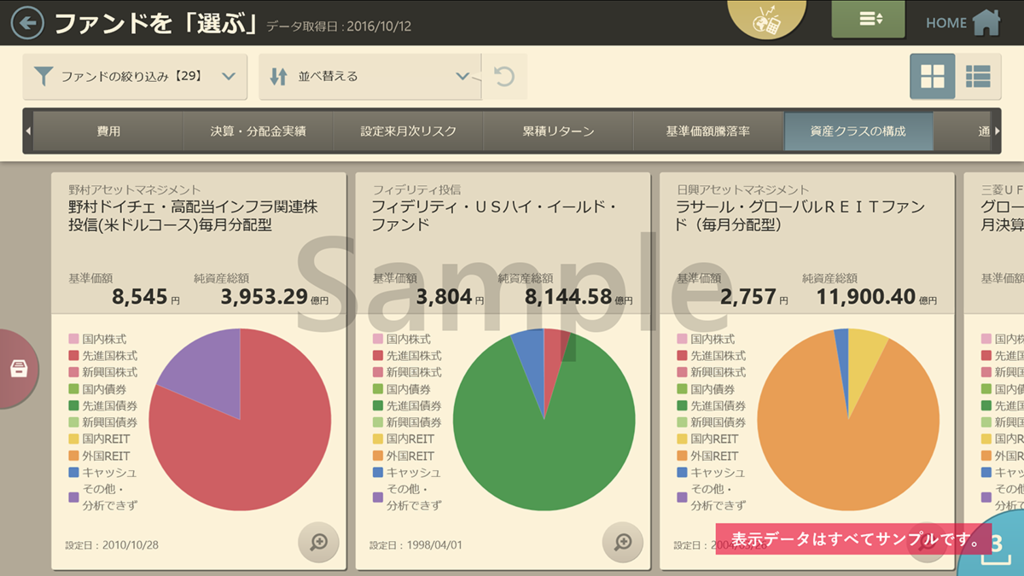
Task: Click キャッシュ blue swatch in フィデリティ legend
Action: pos(378,472)
